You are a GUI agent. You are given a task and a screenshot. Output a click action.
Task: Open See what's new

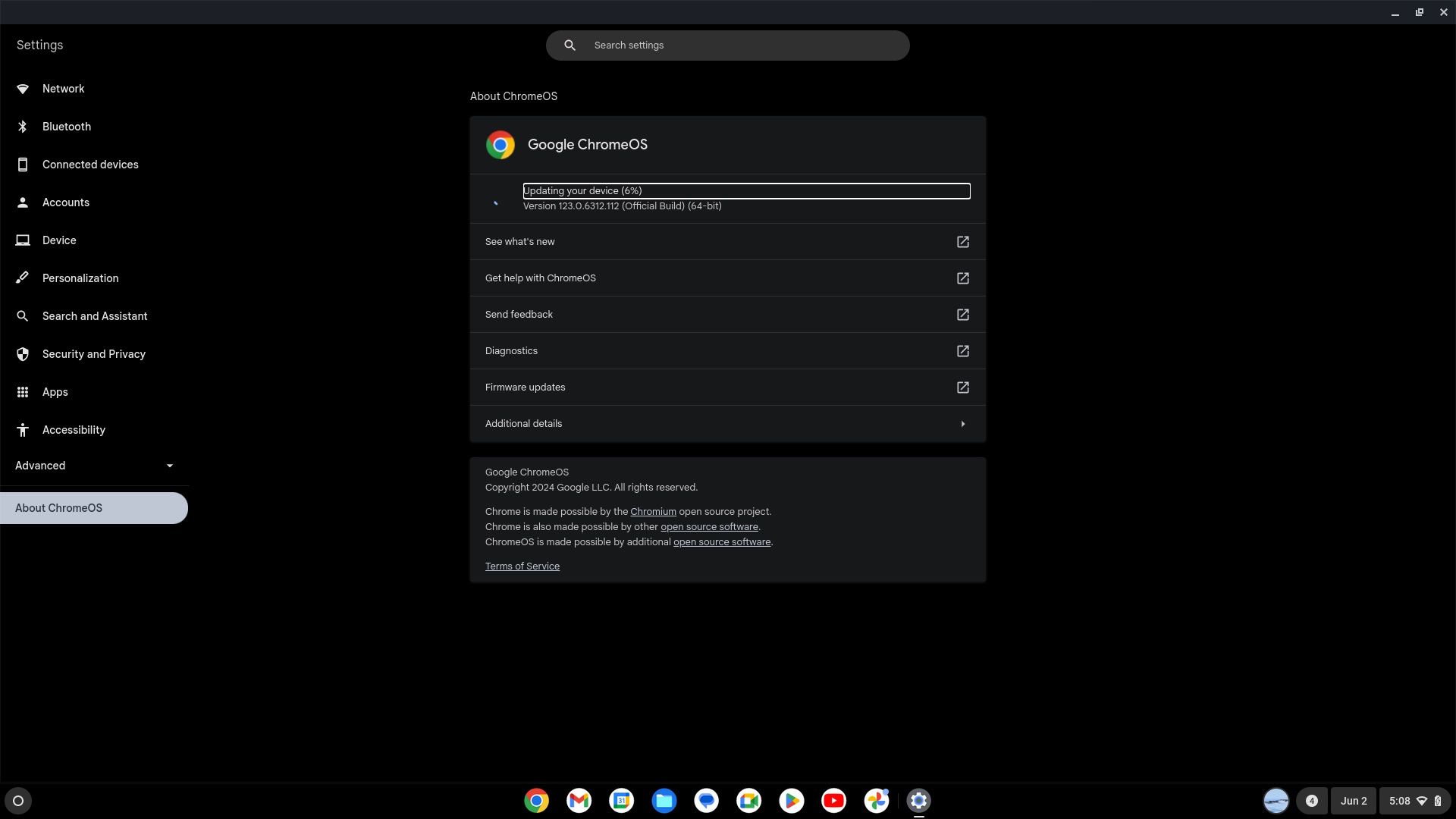(x=728, y=242)
